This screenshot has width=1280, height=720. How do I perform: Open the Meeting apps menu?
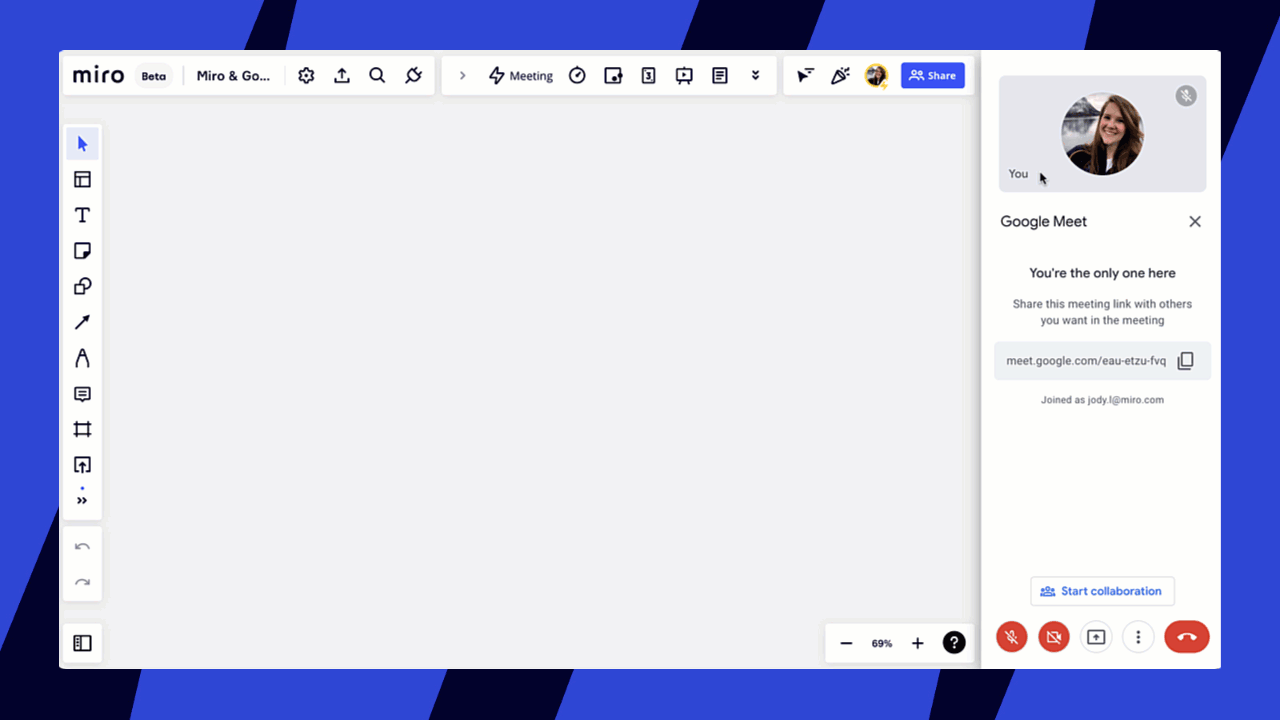pos(519,75)
